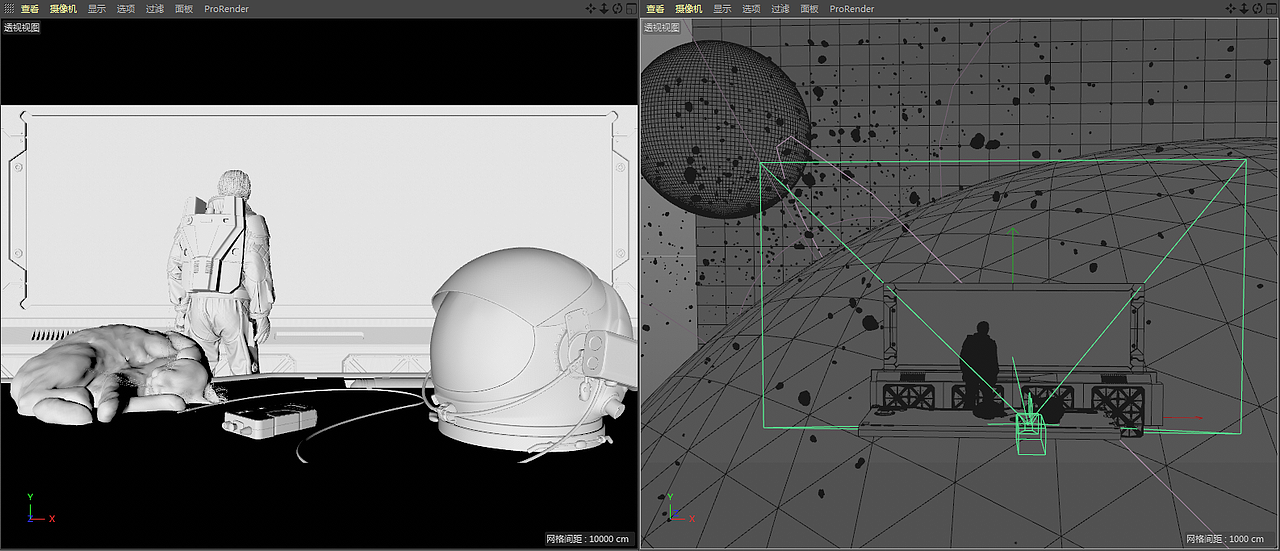Open 面板 menu in left viewport

pos(184,8)
